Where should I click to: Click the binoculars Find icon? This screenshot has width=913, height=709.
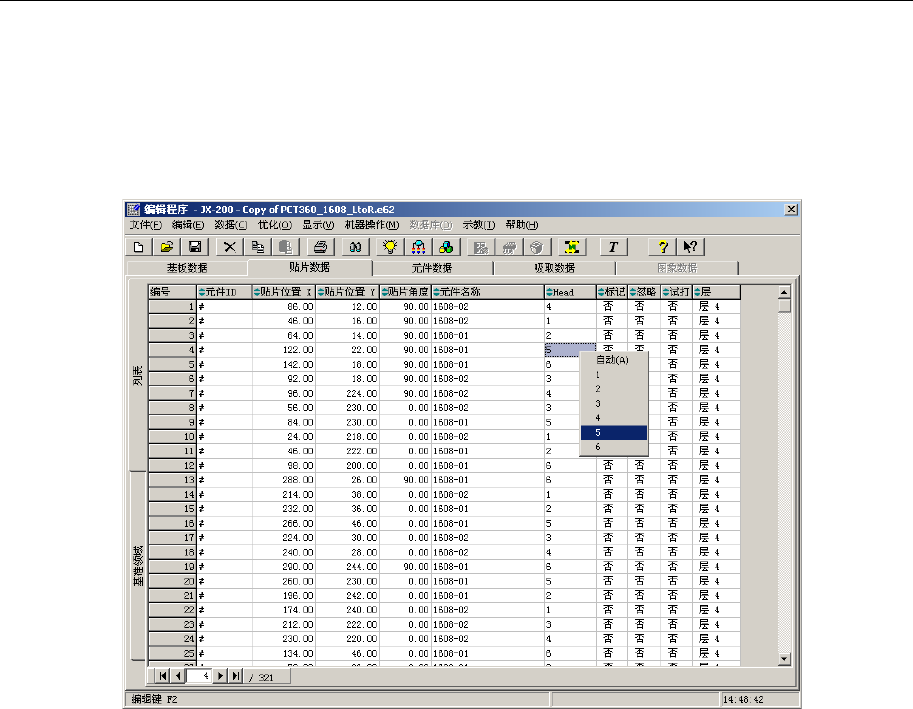(x=355, y=247)
